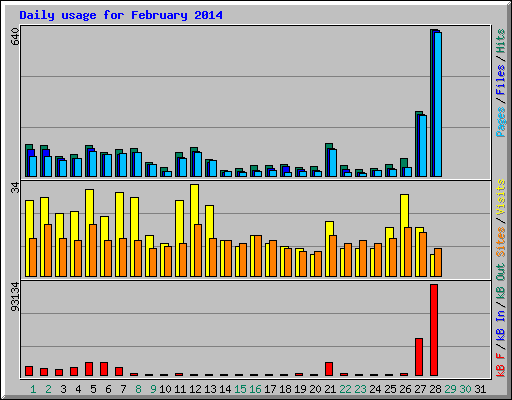Click the day 2 axis label

click(x=48, y=389)
